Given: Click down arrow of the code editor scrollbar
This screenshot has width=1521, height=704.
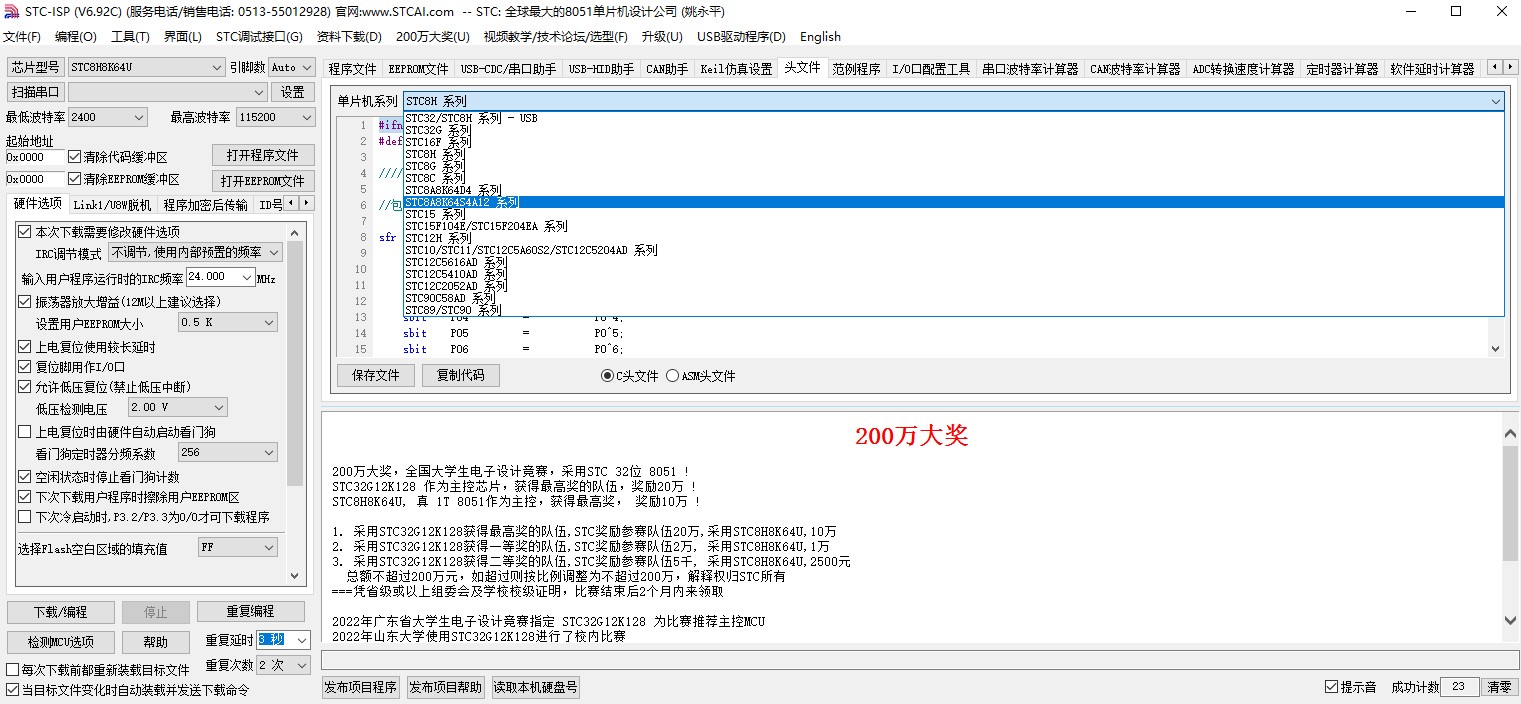Looking at the screenshot, I should [1495, 349].
